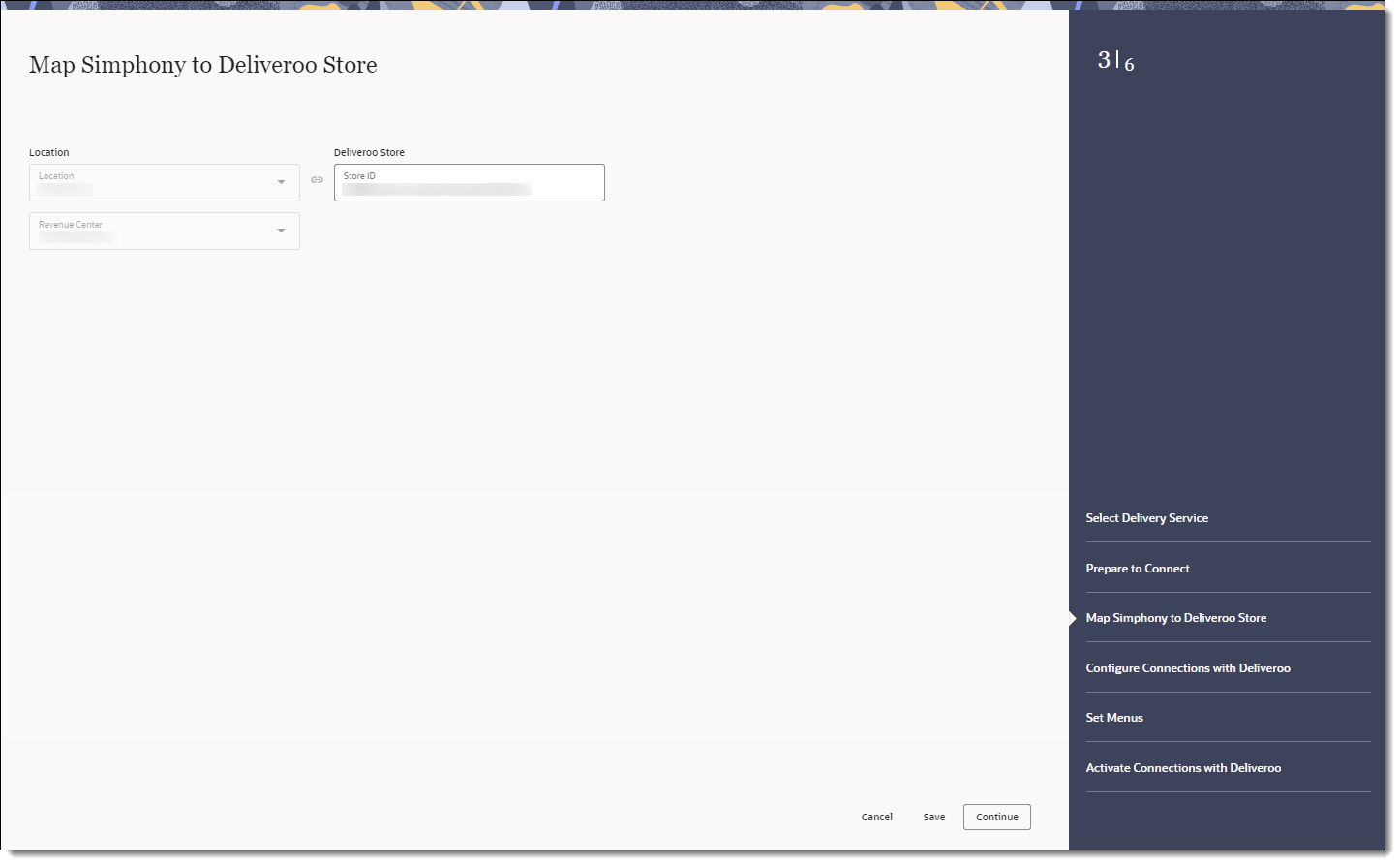Screen dimensions: 1400x865
Task: Click the Continue button
Action: [997, 817]
